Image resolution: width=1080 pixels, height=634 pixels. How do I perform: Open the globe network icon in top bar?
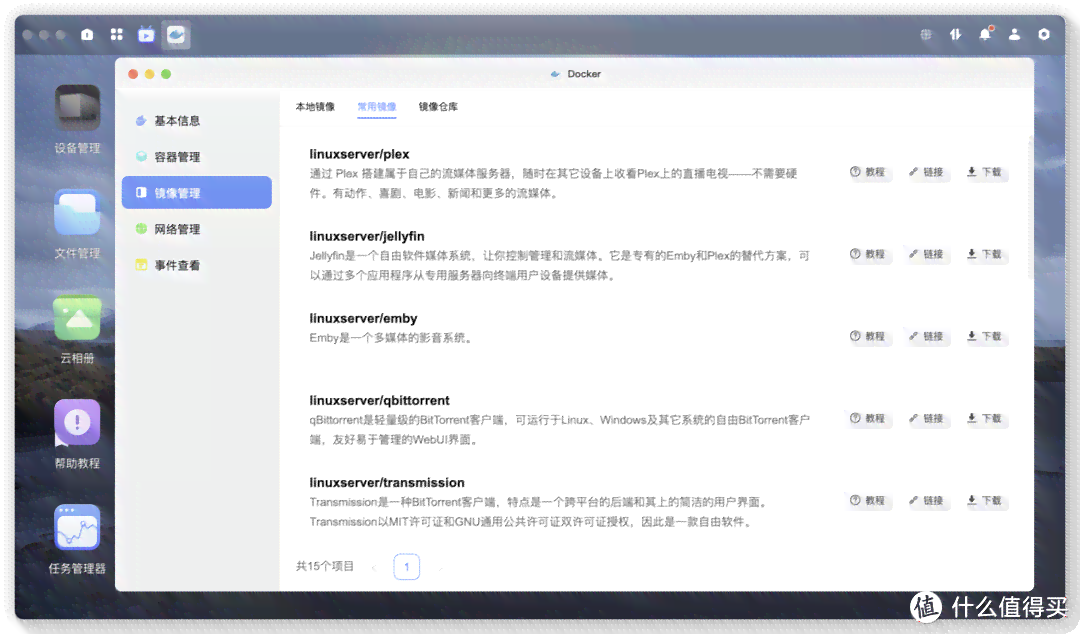[x=926, y=34]
